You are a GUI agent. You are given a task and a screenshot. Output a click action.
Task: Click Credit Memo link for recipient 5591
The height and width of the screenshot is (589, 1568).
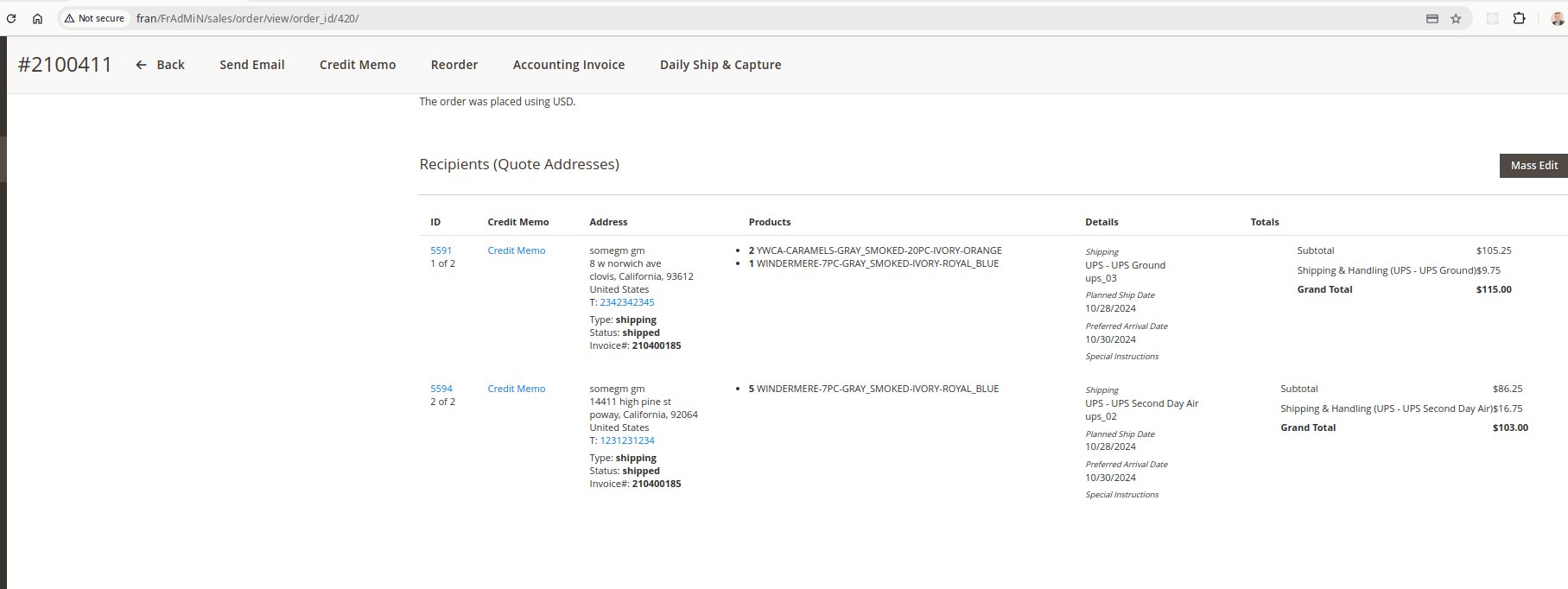click(516, 250)
